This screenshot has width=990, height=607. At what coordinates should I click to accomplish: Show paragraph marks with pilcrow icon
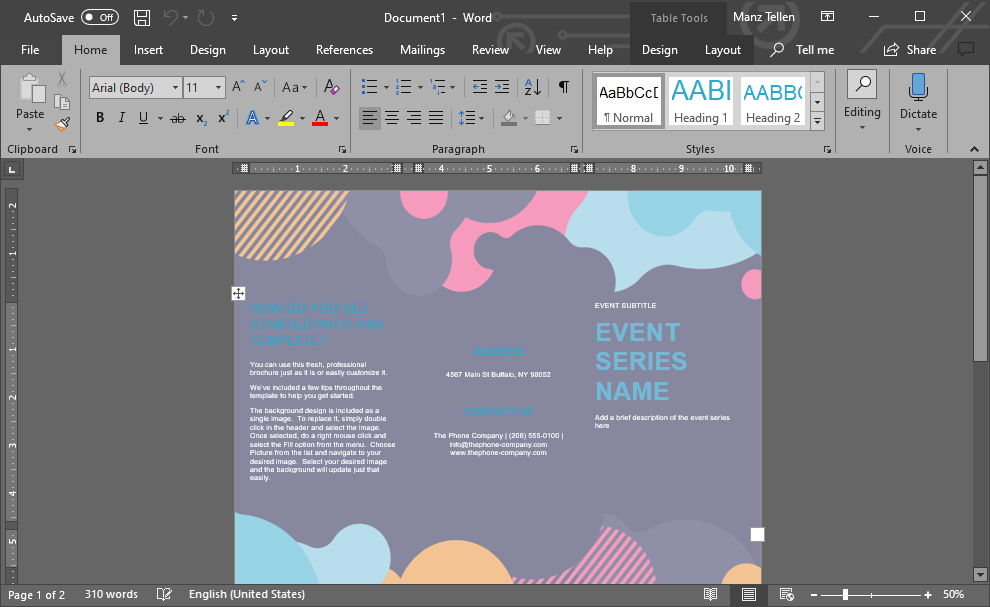(564, 88)
